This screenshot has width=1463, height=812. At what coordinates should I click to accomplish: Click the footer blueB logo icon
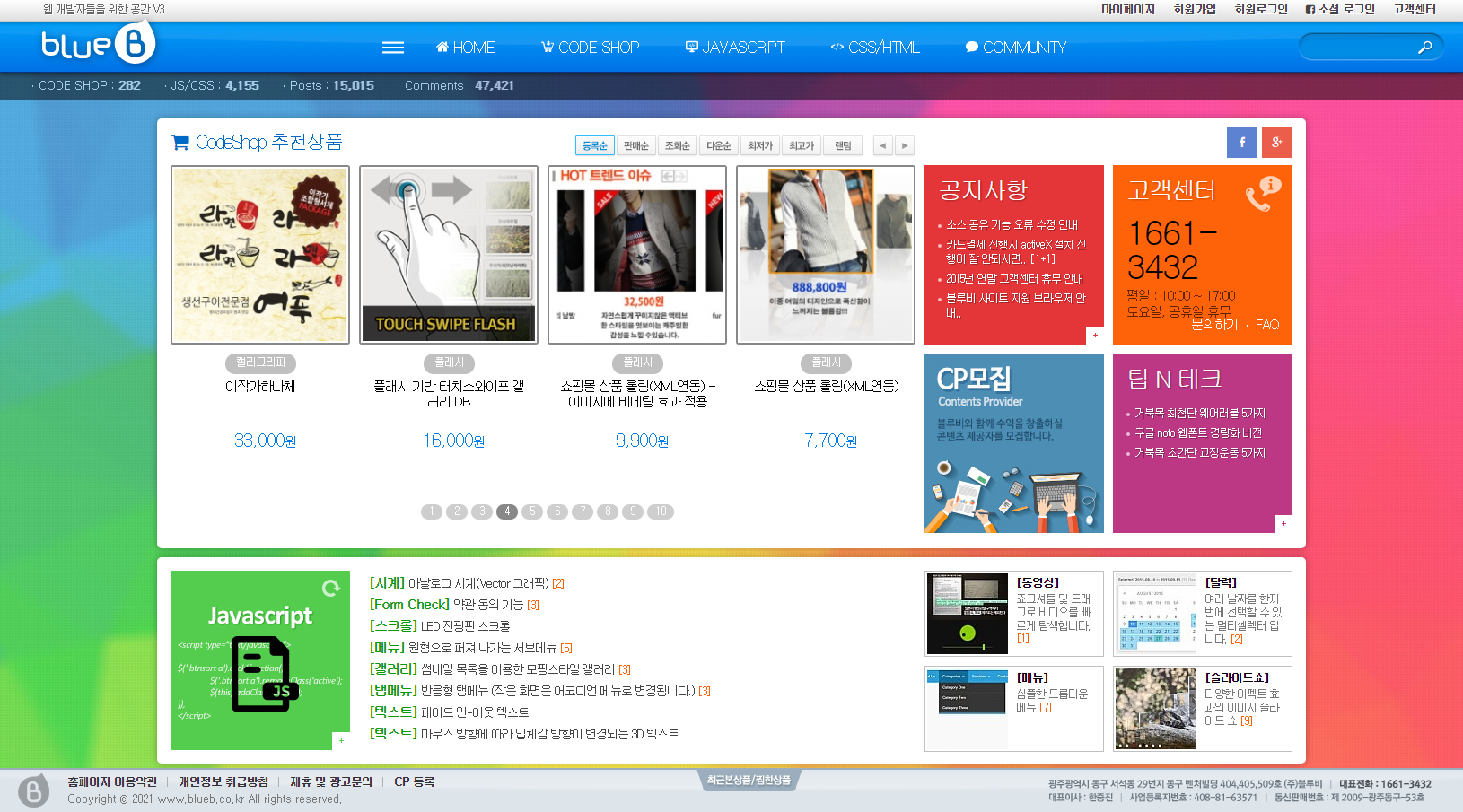(33, 790)
